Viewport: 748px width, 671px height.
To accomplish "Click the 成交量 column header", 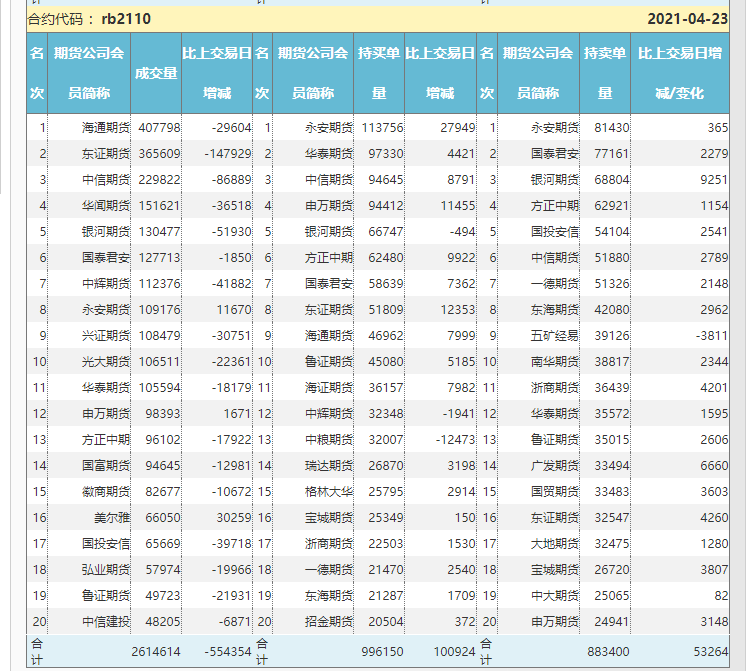I will 156,73.
